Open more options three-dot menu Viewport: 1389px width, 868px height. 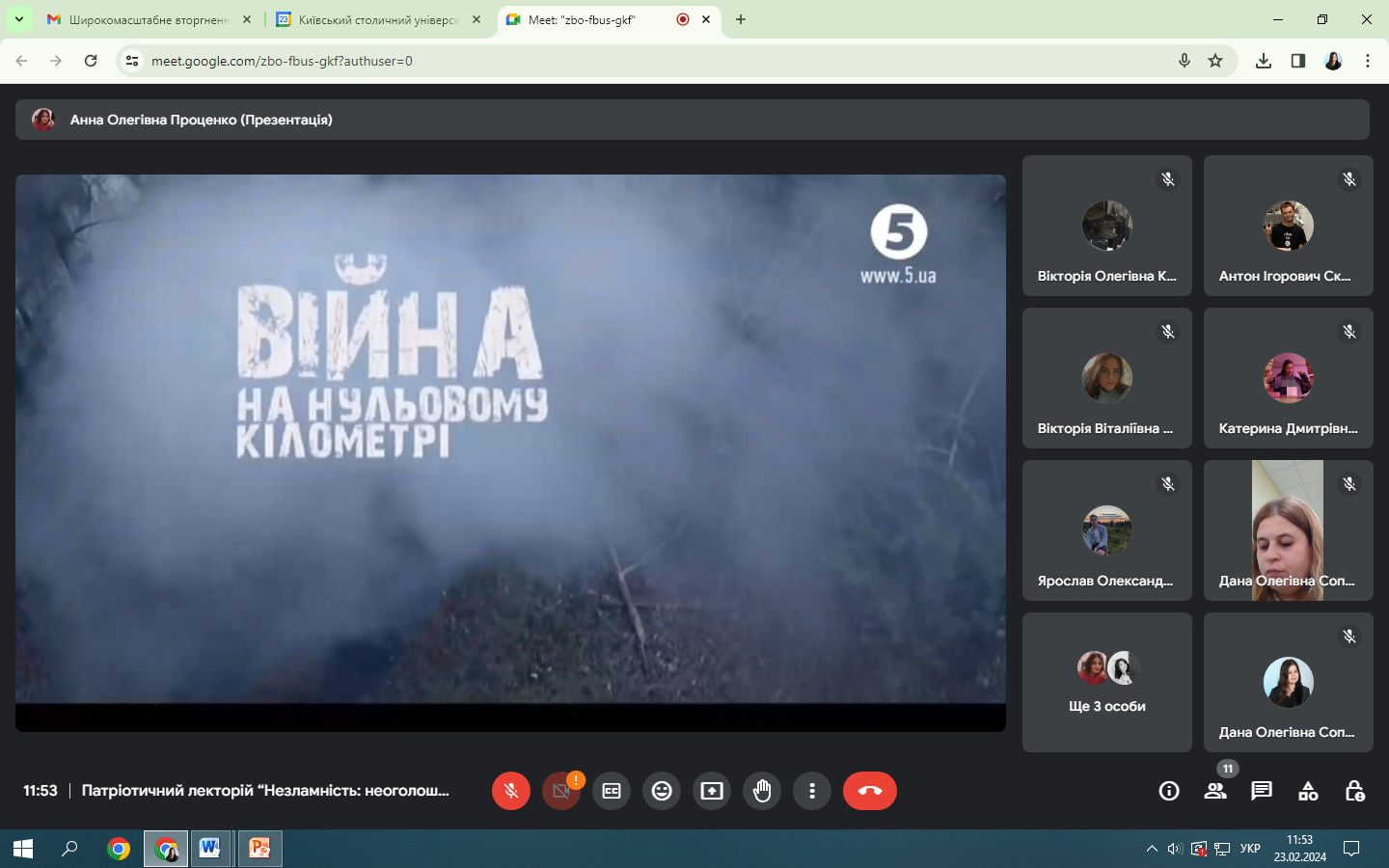coord(812,791)
